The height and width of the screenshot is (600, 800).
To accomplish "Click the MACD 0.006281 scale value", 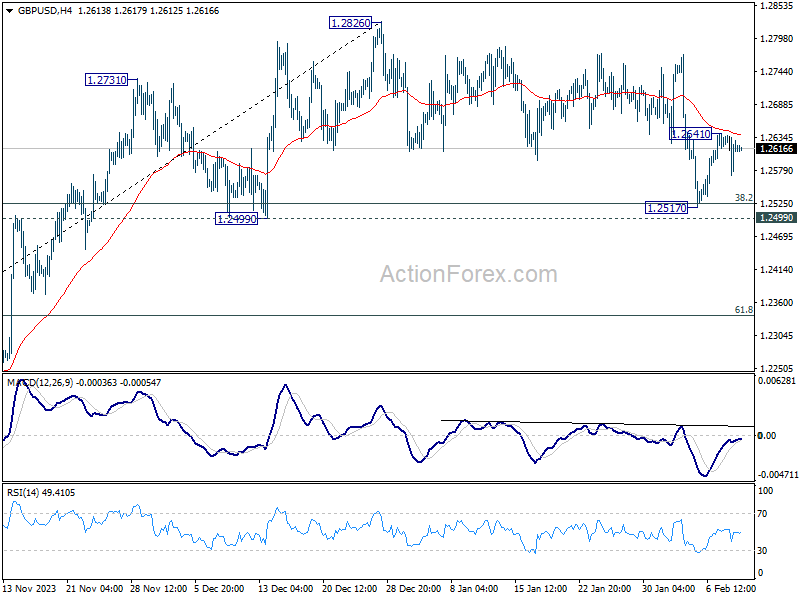I will tap(777, 381).
